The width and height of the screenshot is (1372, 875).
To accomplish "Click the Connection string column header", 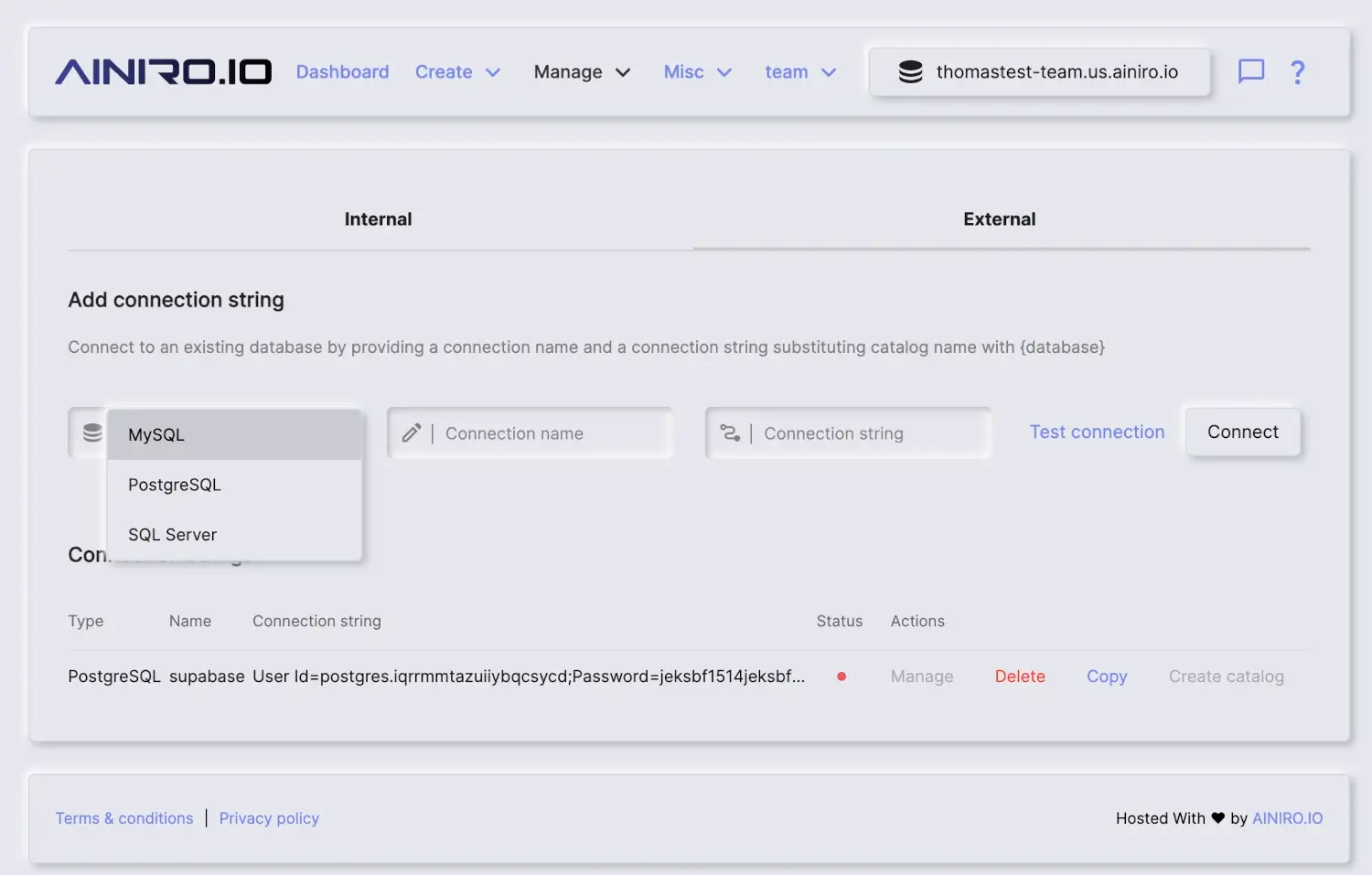I will point(316,621).
